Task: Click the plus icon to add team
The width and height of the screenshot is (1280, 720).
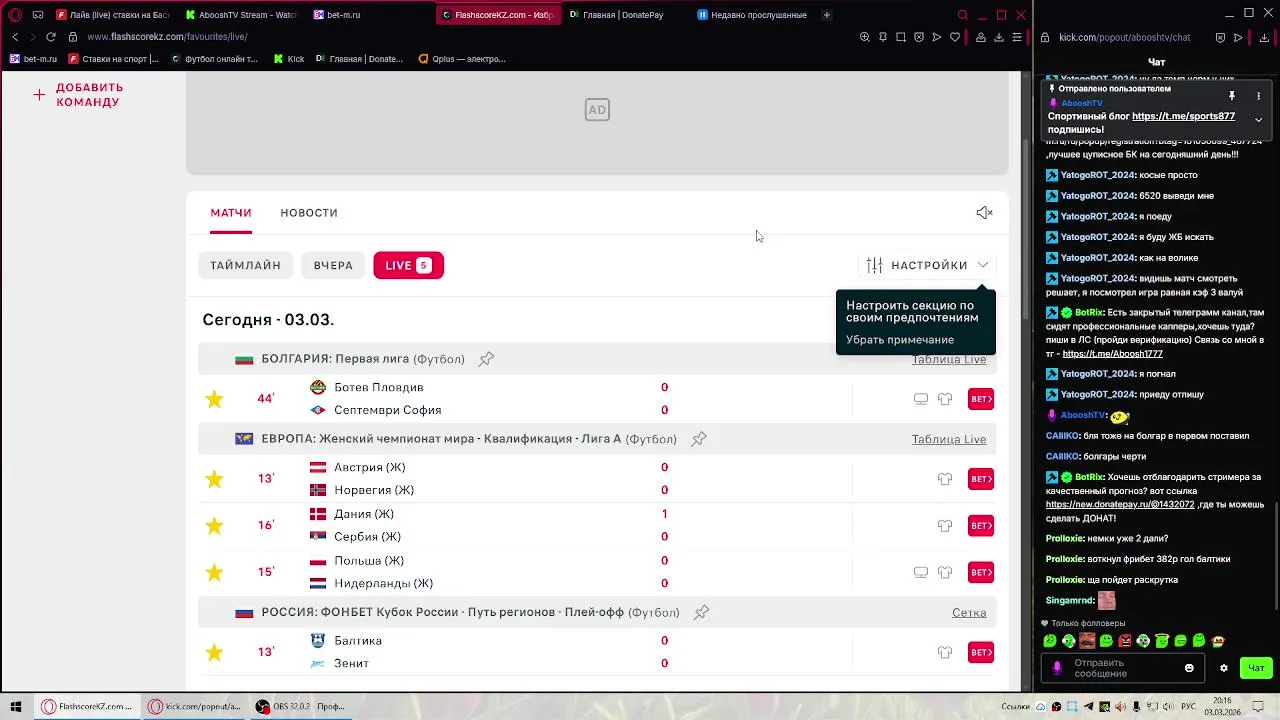Action: tap(39, 95)
